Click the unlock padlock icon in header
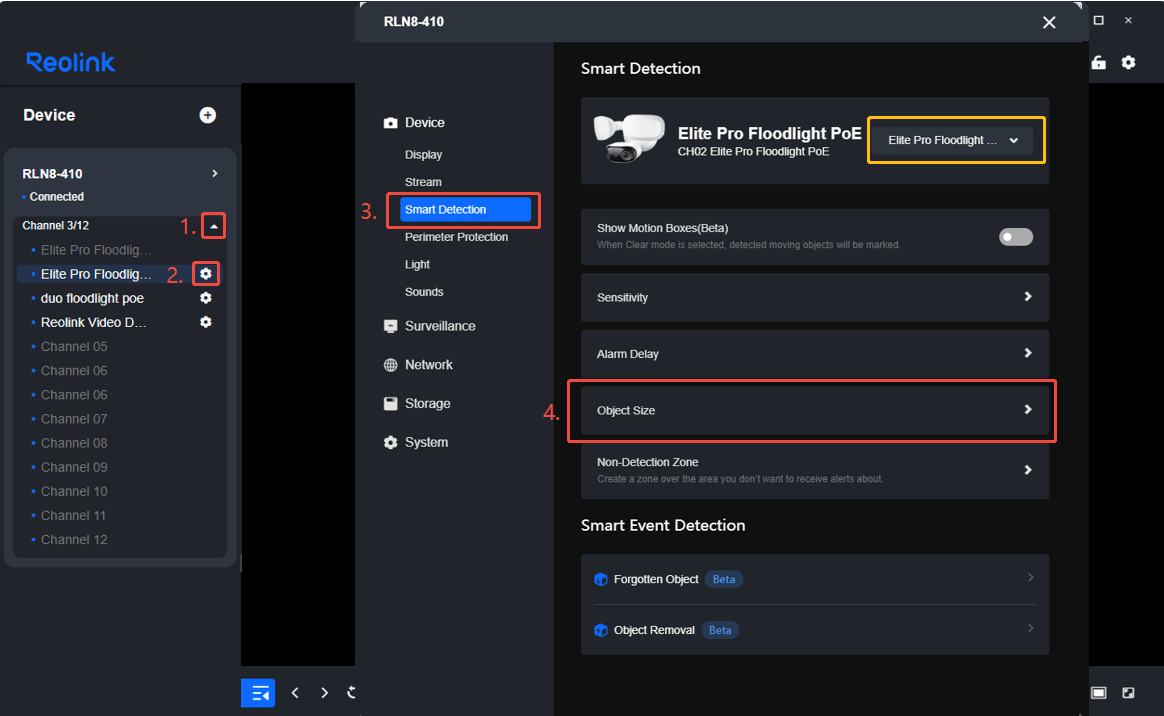 pos(1099,63)
